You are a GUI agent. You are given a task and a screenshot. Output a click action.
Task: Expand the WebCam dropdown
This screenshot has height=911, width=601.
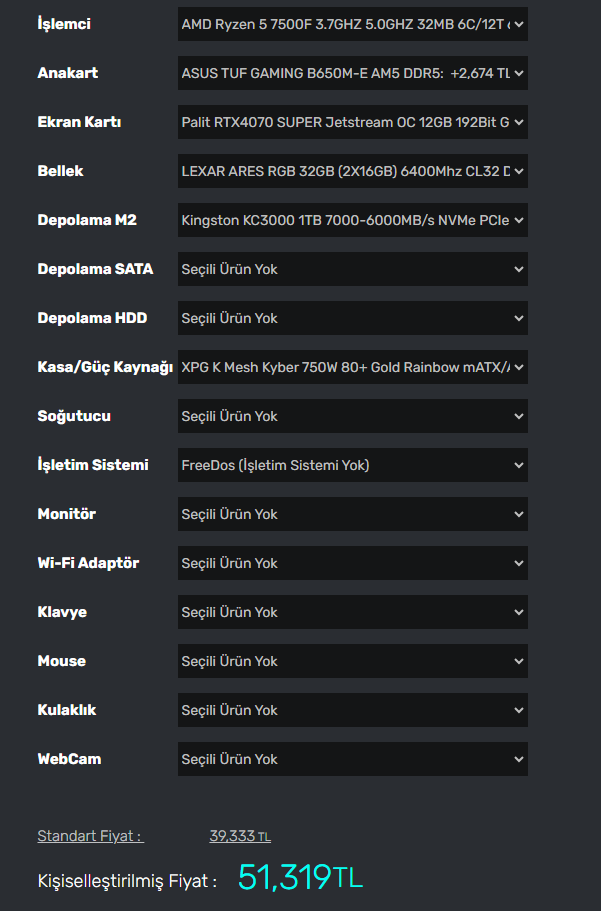(x=352, y=759)
